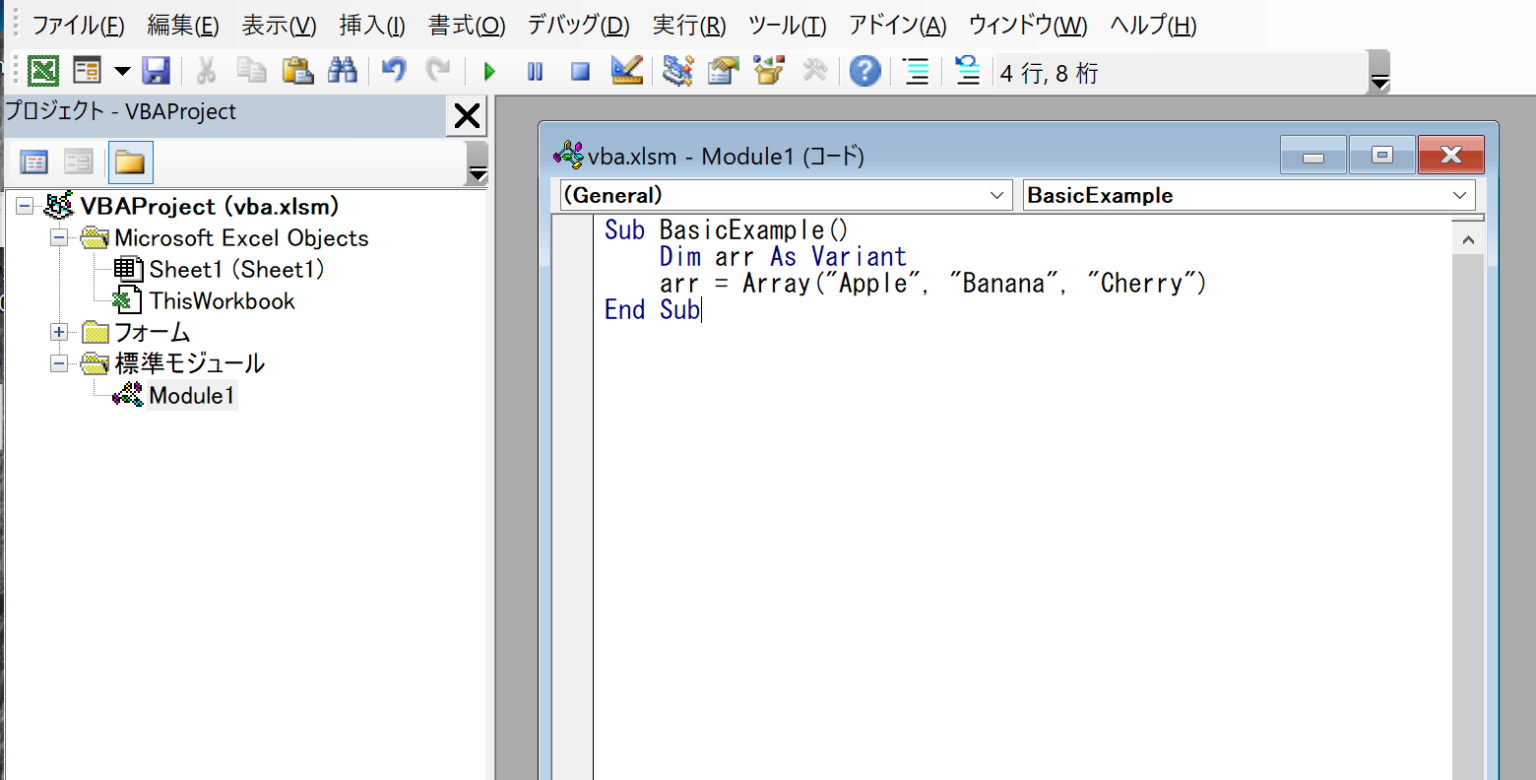
Task: Toggle Design Mode in the toolbar
Action: pyautogui.click(x=627, y=71)
